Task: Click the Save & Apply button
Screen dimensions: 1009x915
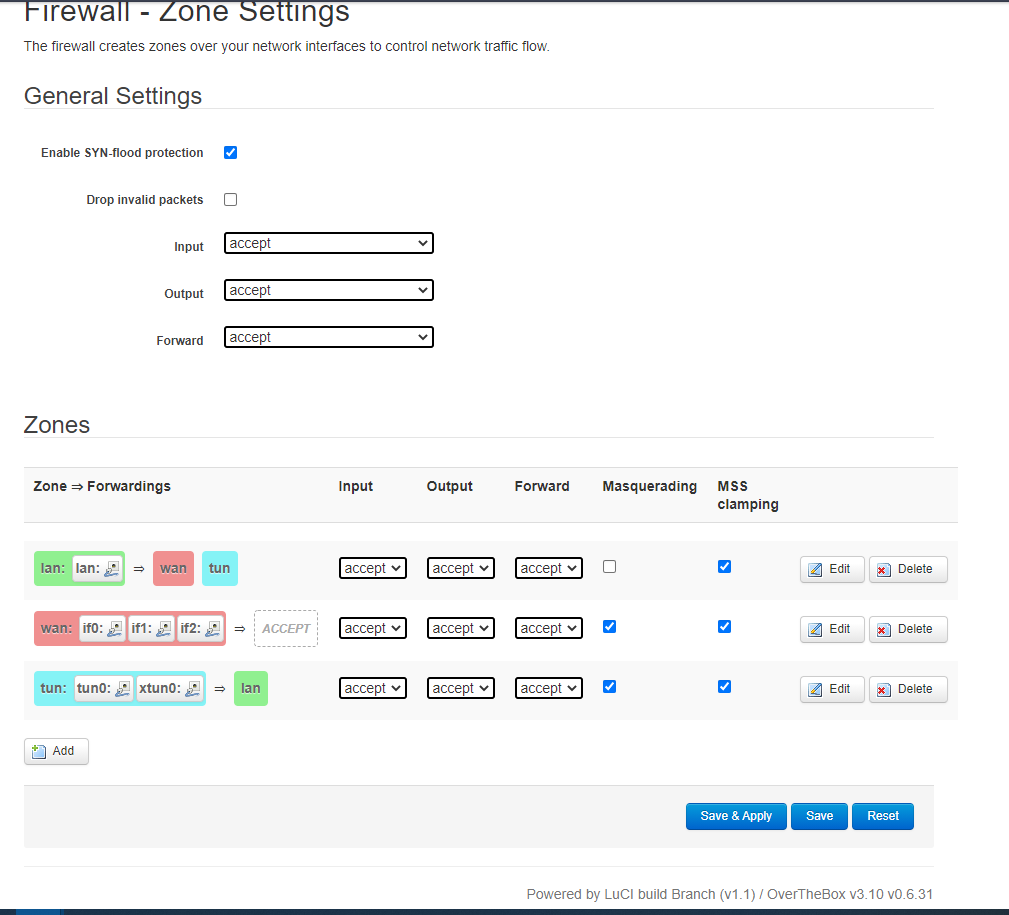Action: click(736, 816)
